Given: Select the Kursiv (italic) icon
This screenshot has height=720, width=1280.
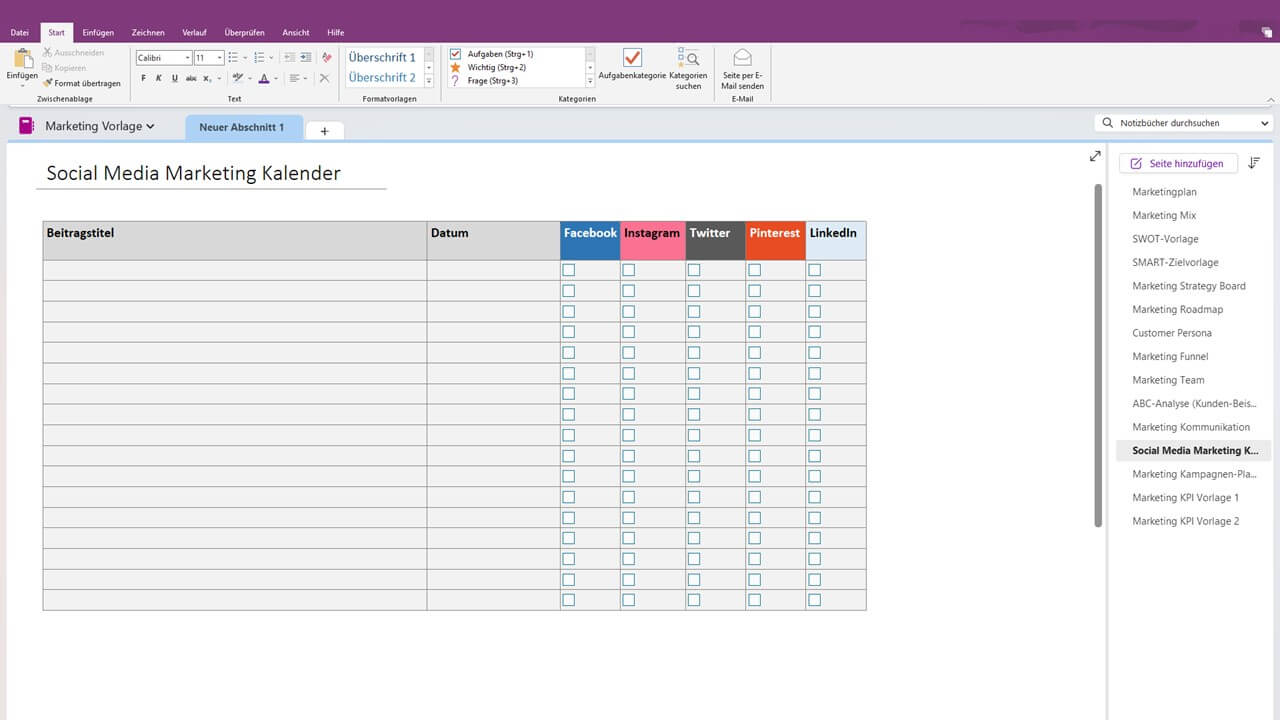Looking at the screenshot, I should [158, 78].
